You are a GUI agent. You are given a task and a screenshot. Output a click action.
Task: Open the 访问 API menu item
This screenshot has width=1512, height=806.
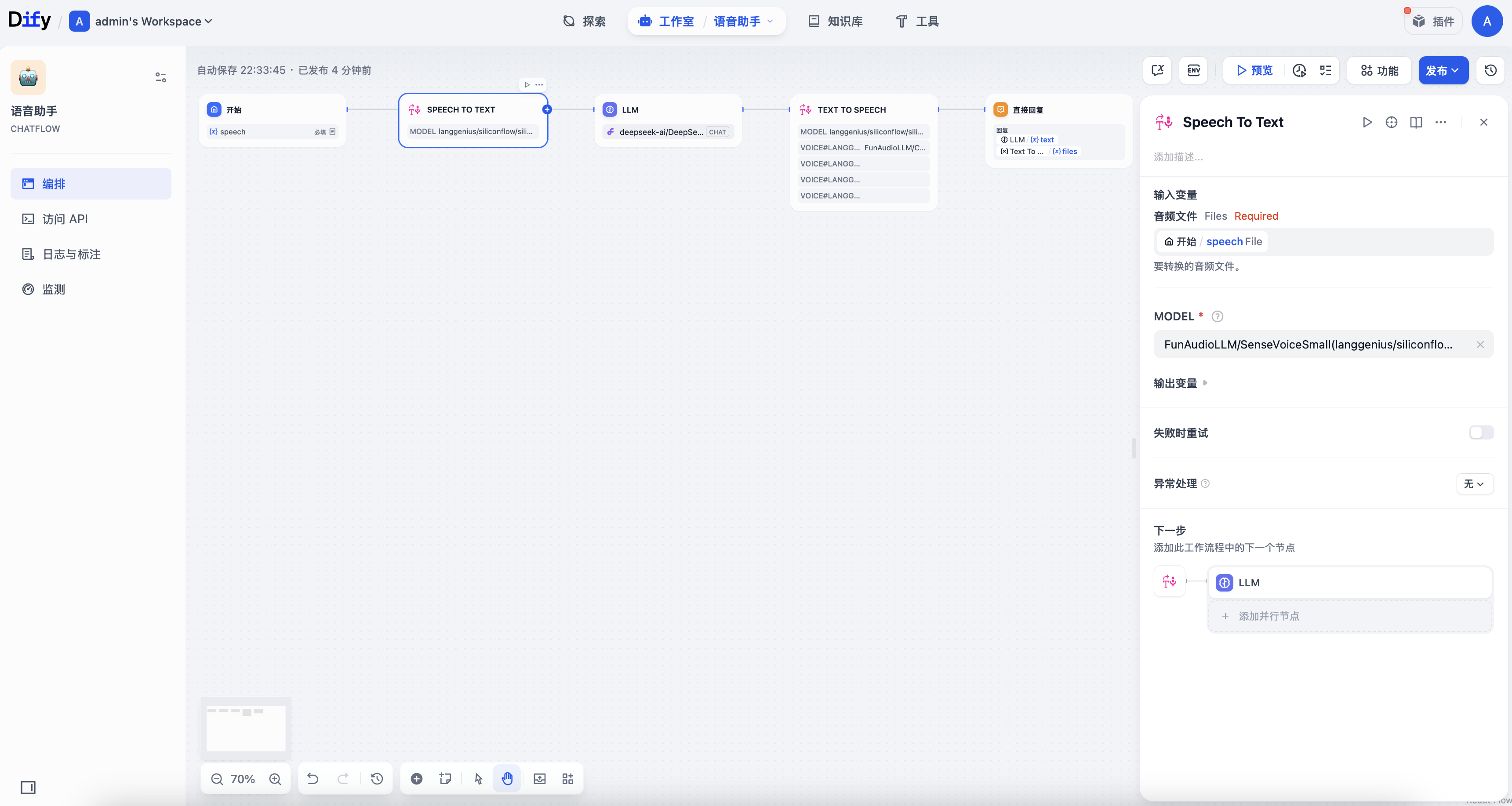65,219
